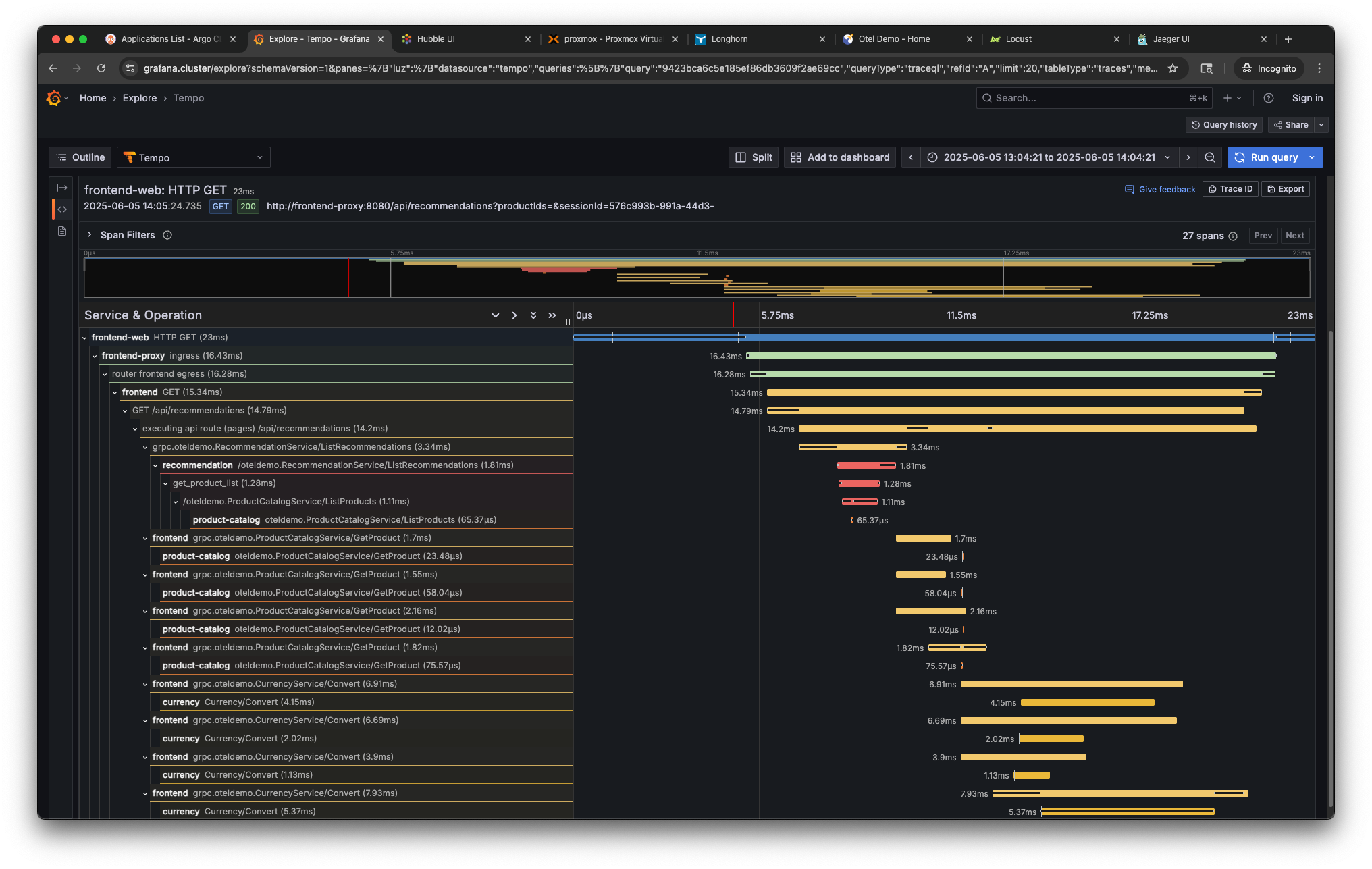The width and height of the screenshot is (1372, 869).
Task: Switch to the Hubble UI browser tab
Action: point(436,39)
